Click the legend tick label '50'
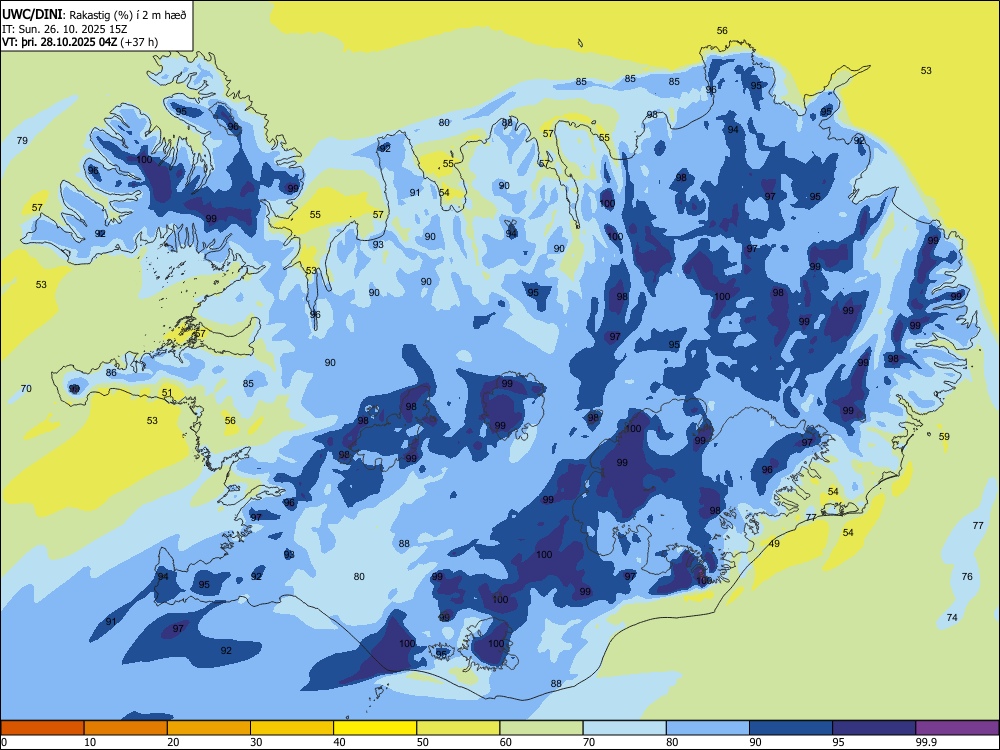The image size is (1000, 750). point(423,742)
